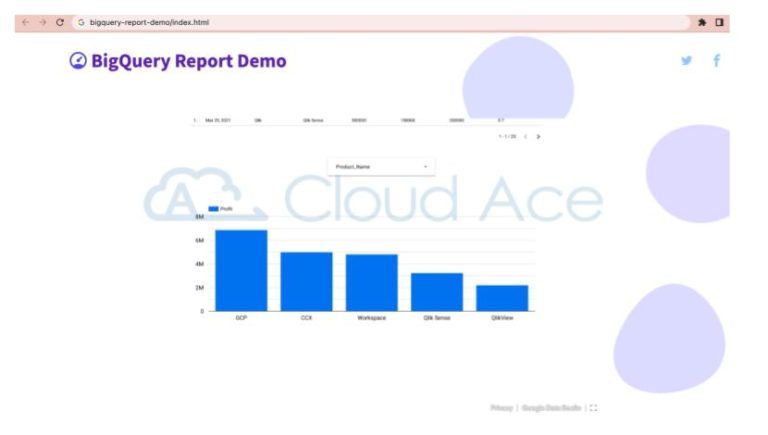This screenshot has width=768, height=435.
Task: Click the address bar showing bigquery-report-demo/index.html
Action: pyautogui.click(x=382, y=22)
